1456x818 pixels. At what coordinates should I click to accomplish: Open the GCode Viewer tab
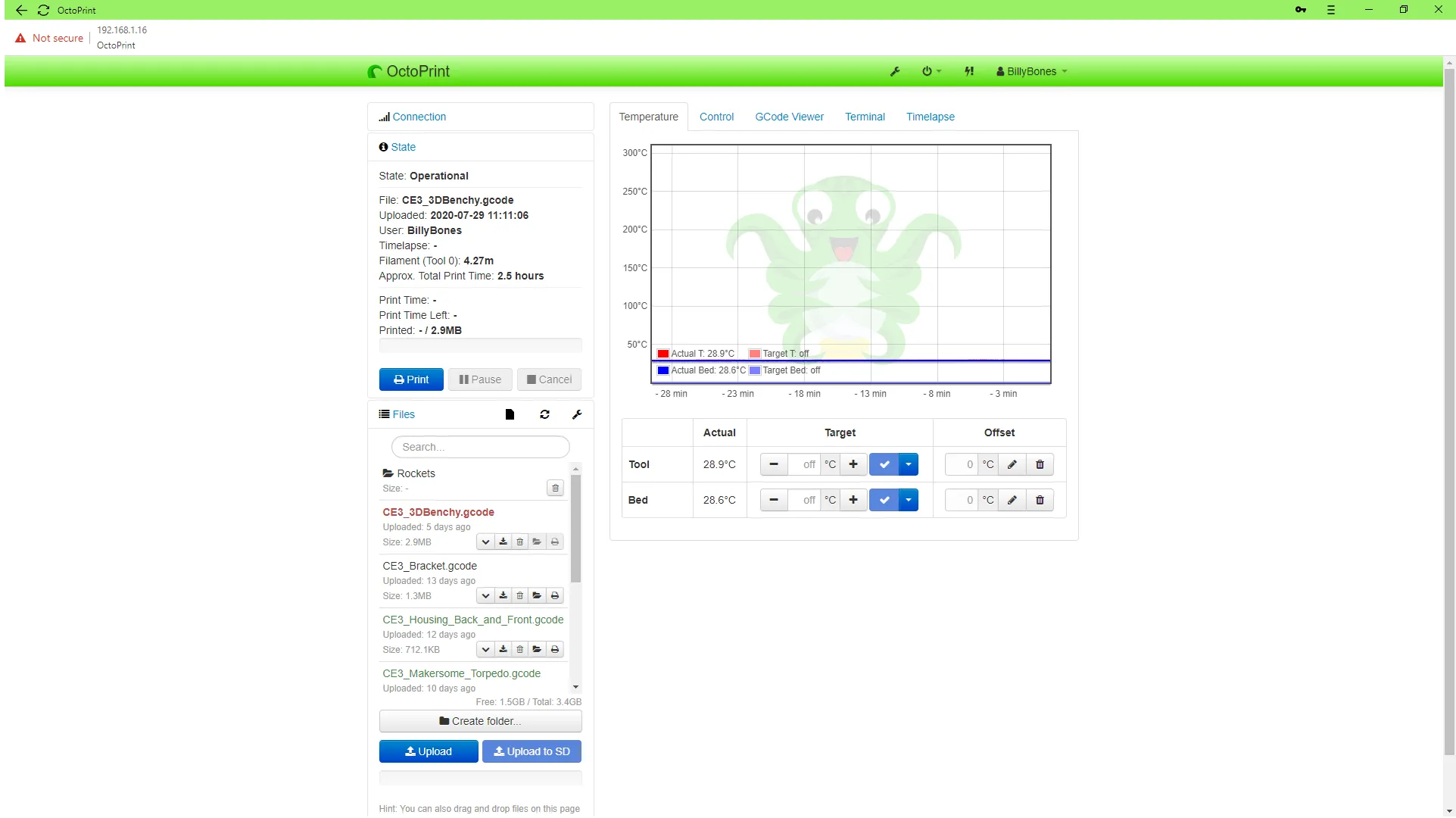click(x=789, y=117)
